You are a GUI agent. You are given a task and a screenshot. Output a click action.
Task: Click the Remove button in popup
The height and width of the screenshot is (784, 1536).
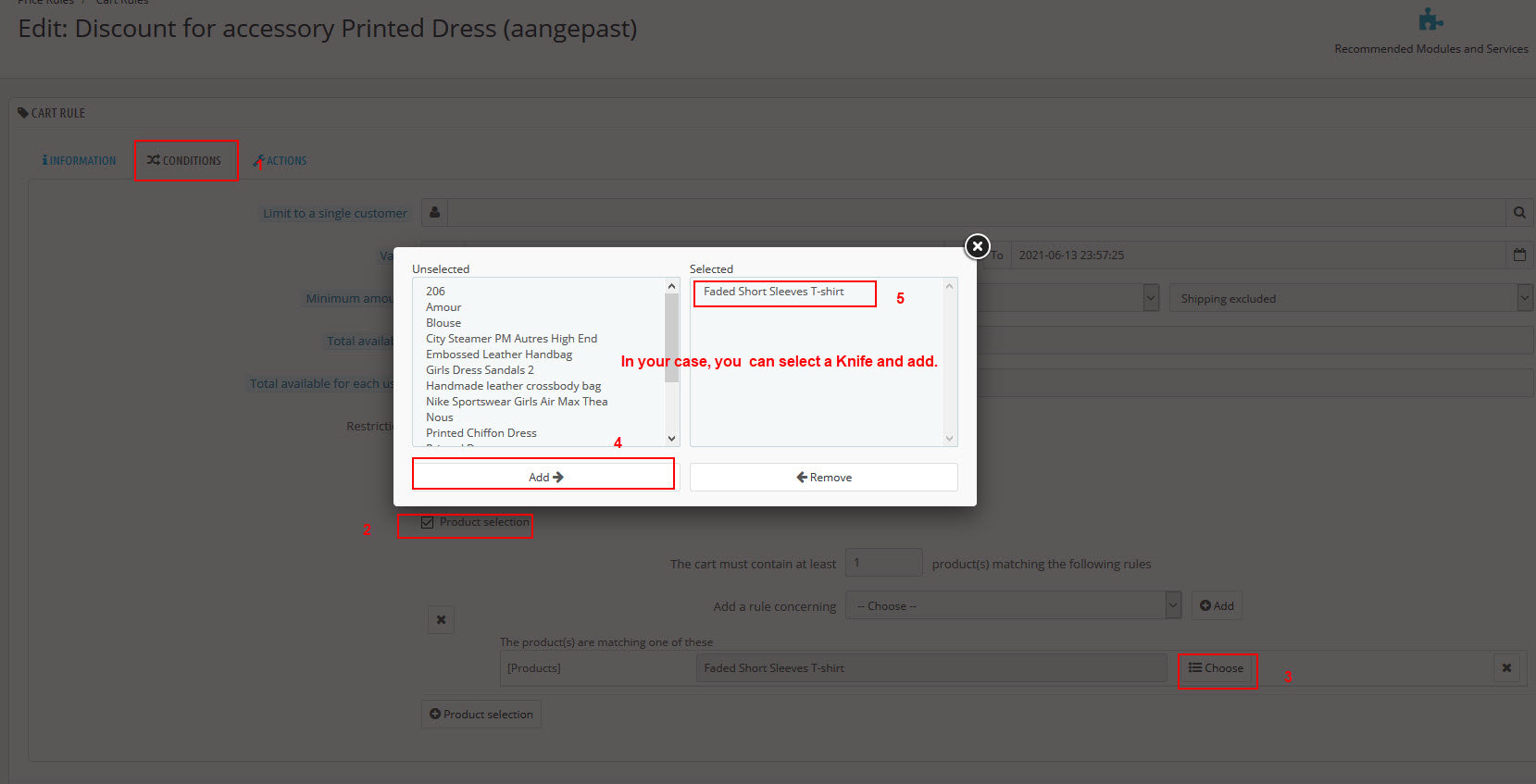[x=824, y=477]
